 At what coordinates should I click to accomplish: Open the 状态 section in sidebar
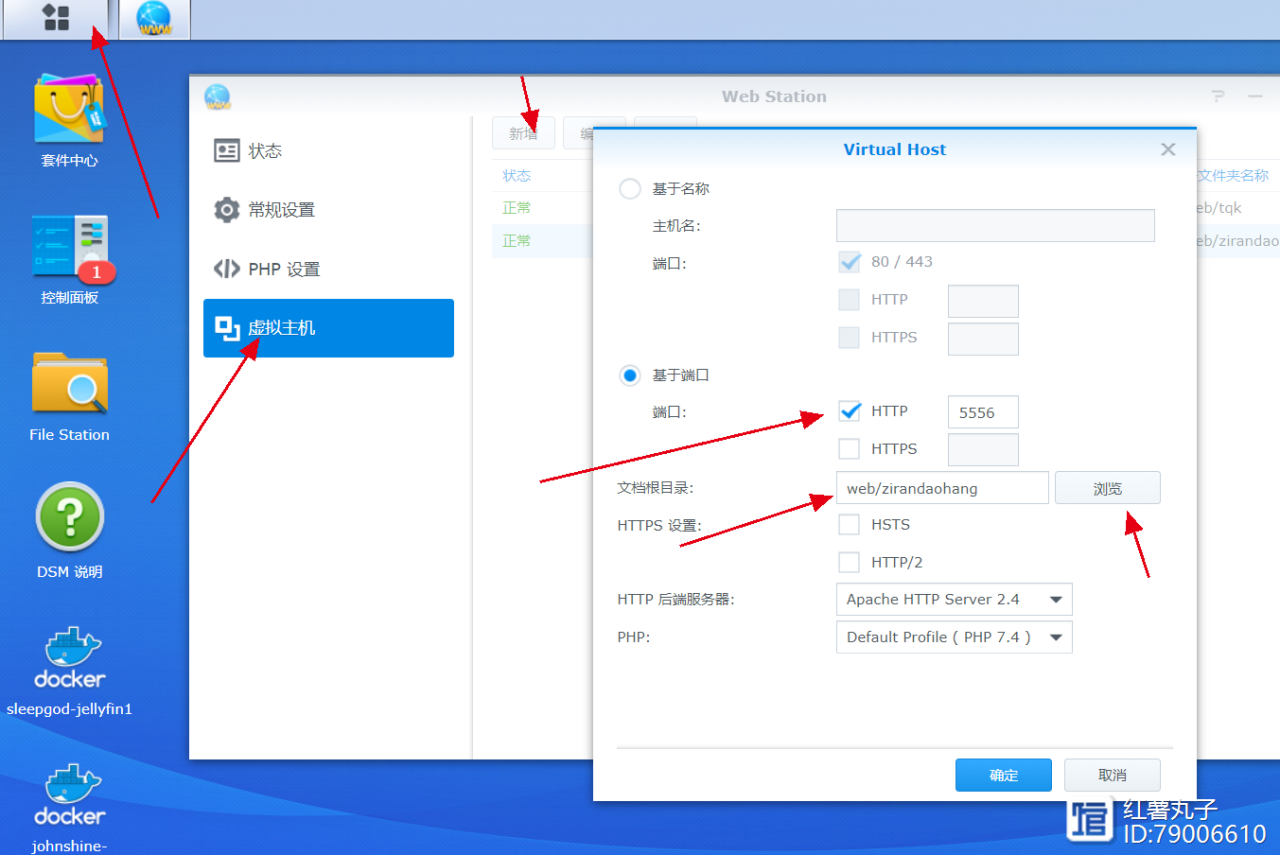click(x=328, y=151)
